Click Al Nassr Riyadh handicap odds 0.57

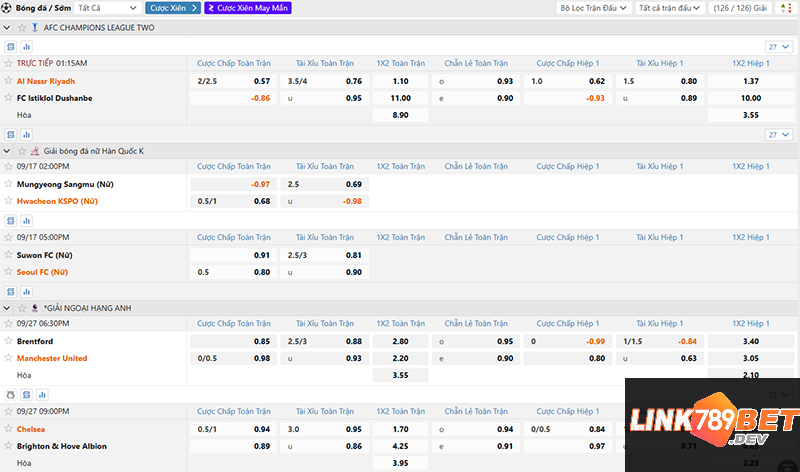[x=262, y=81]
